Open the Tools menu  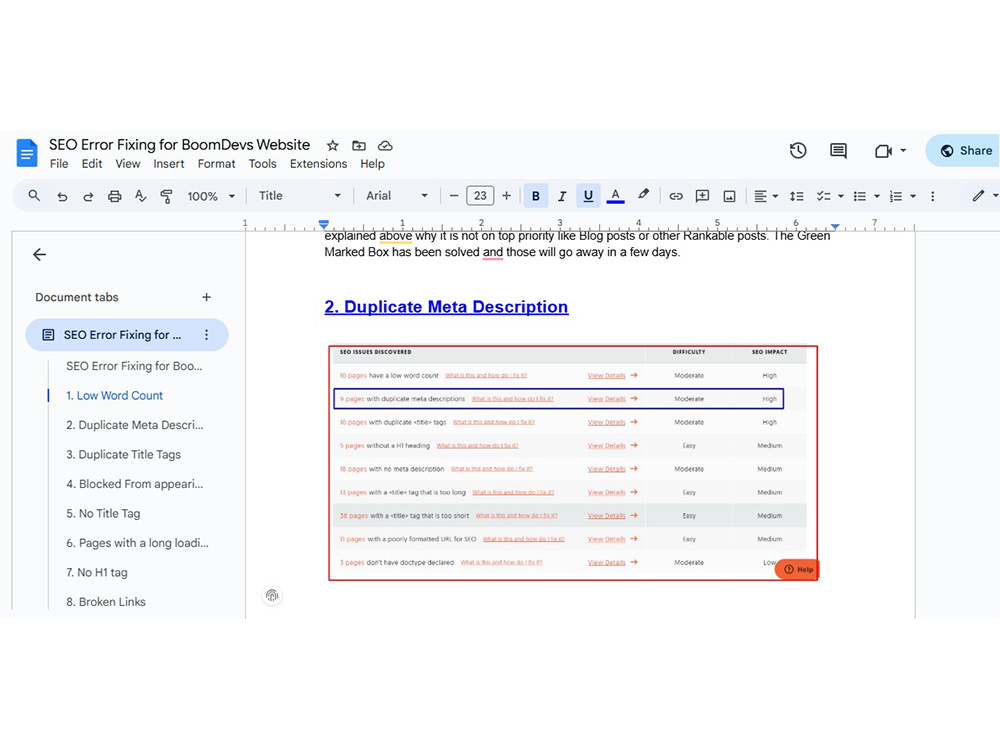[262, 164]
